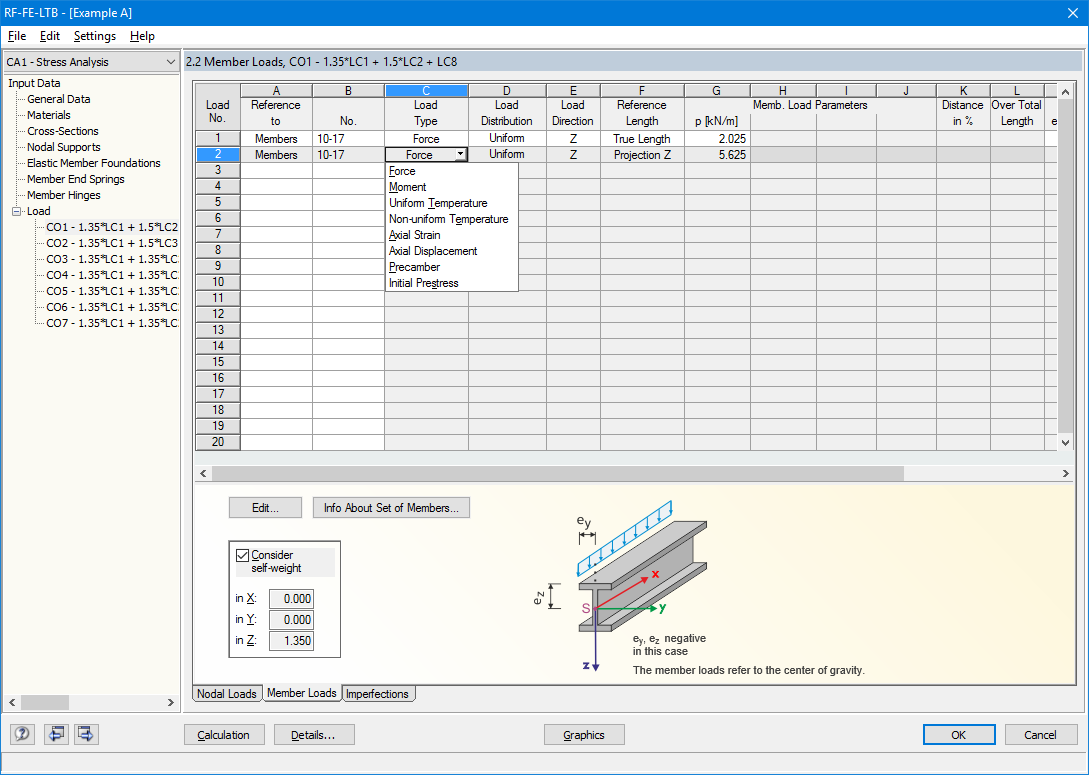Click Info About Set of Members button
Image resolution: width=1089 pixels, height=775 pixels.
pyautogui.click(x=391, y=508)
